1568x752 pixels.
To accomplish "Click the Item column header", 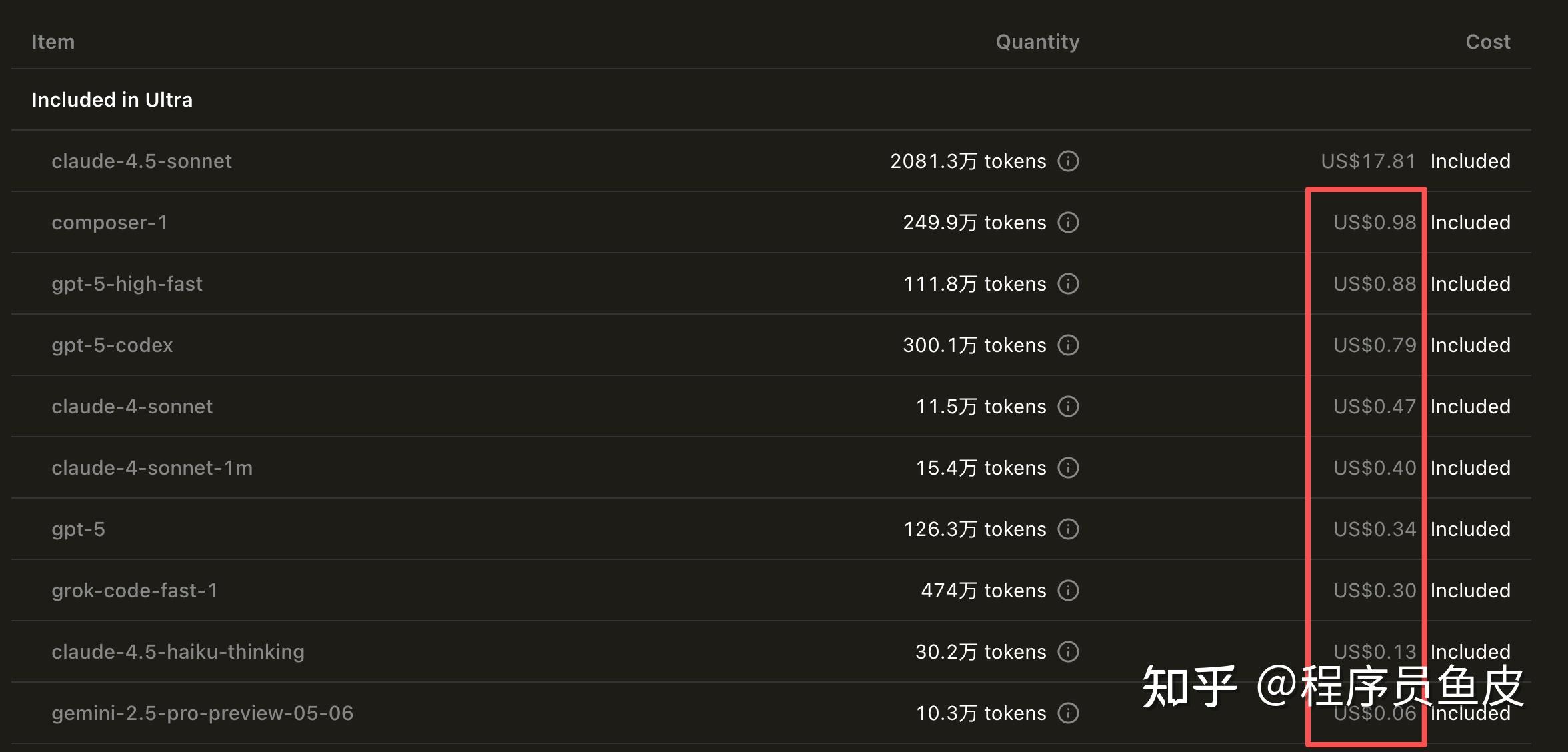I will [x=53, y=42].
